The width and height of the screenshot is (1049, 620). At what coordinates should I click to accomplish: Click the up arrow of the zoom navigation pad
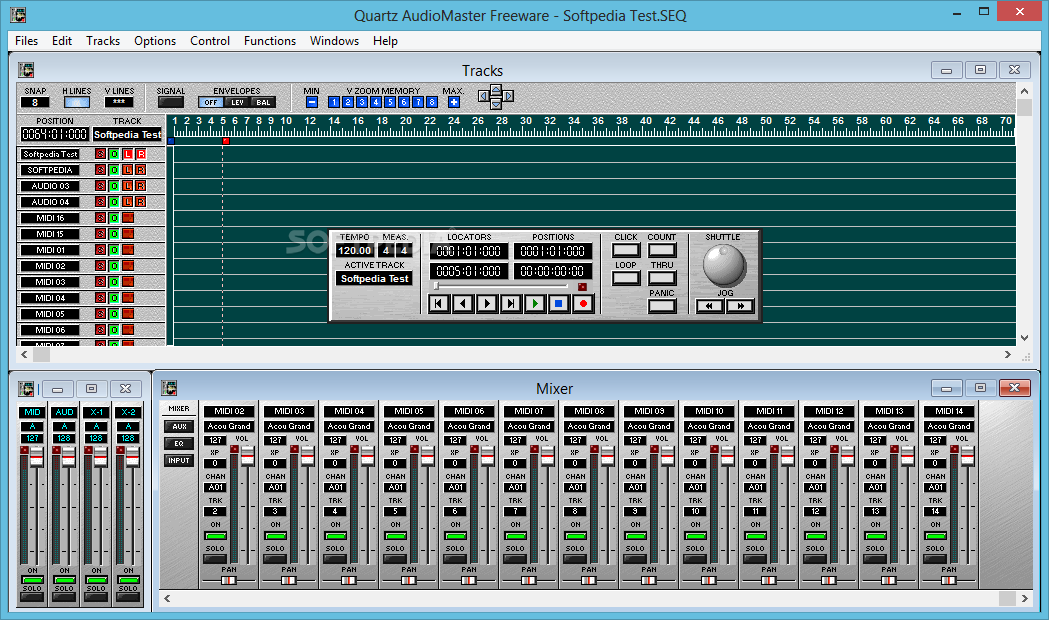tap(496, 88)
